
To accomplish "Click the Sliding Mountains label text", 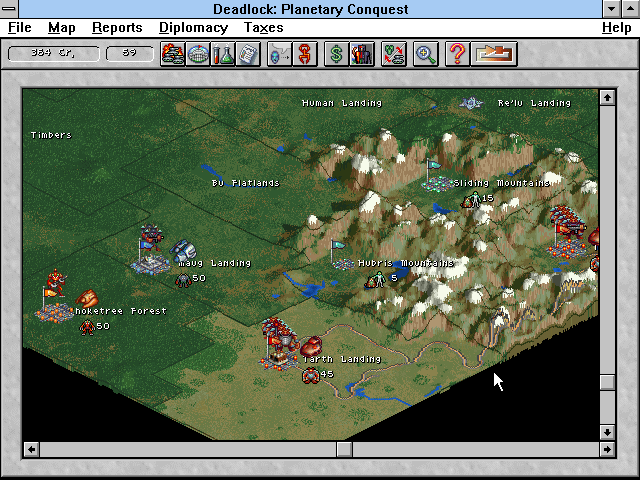I will [502, 183].
